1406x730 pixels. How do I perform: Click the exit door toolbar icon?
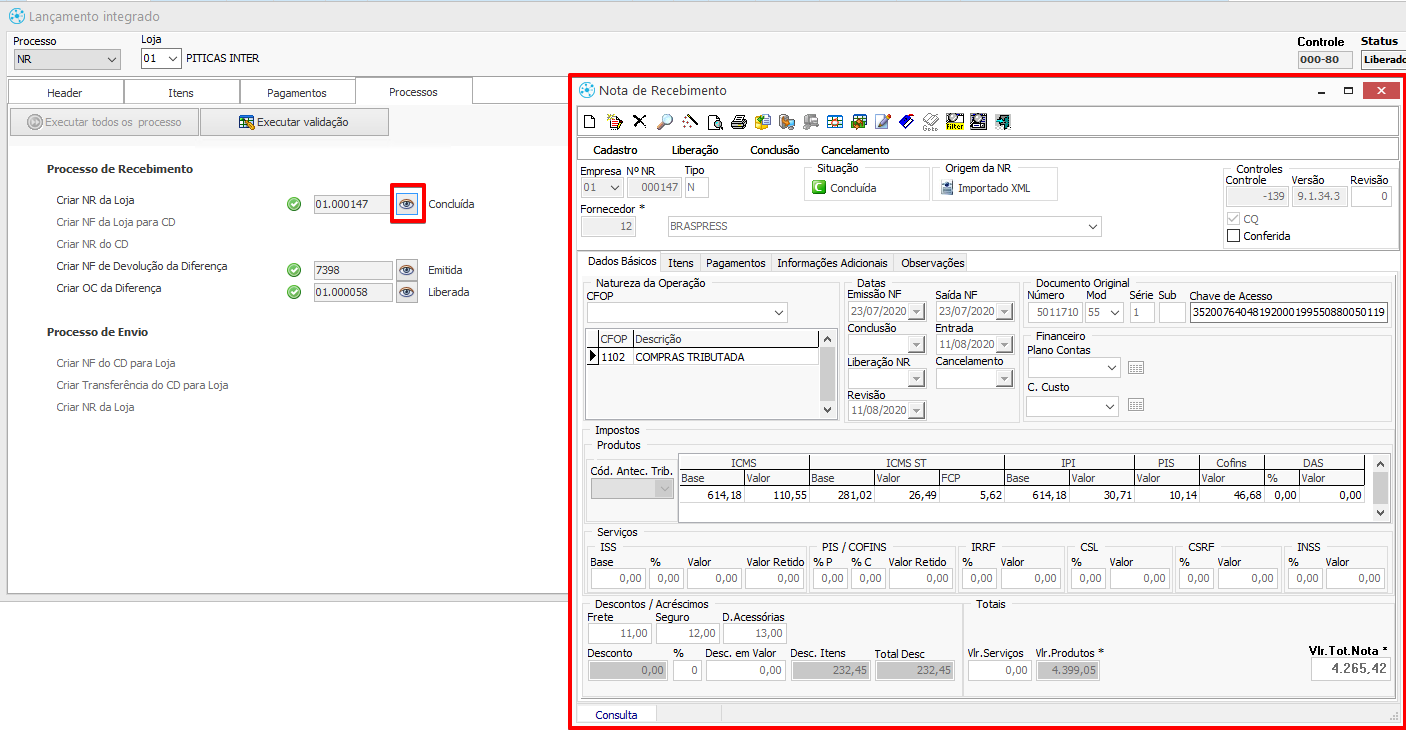tap(1003, 122)
